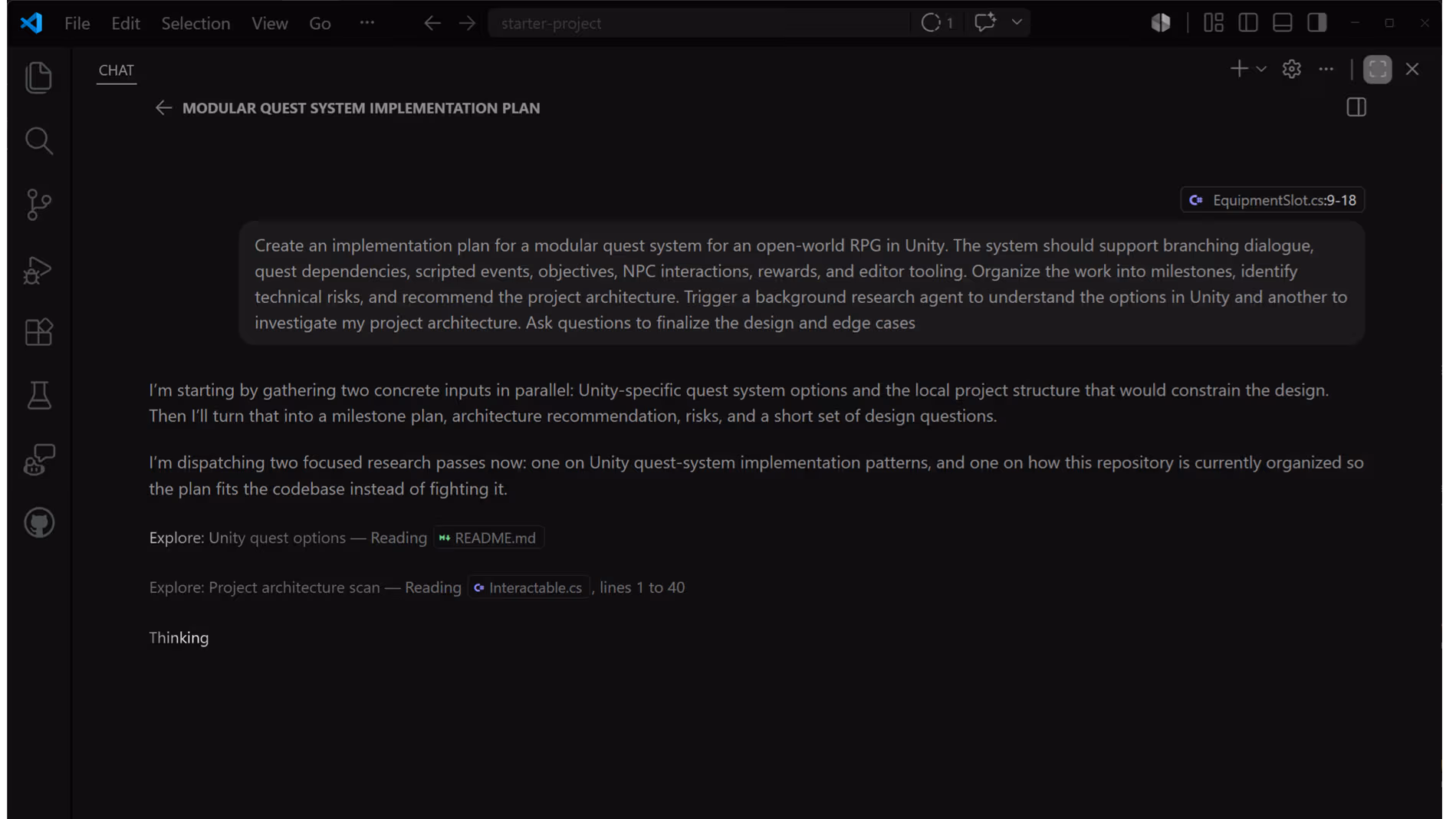Open the Explorer view in activity bar
Image resolution: width=1456 pixels, height=819 pixels.
38,77
